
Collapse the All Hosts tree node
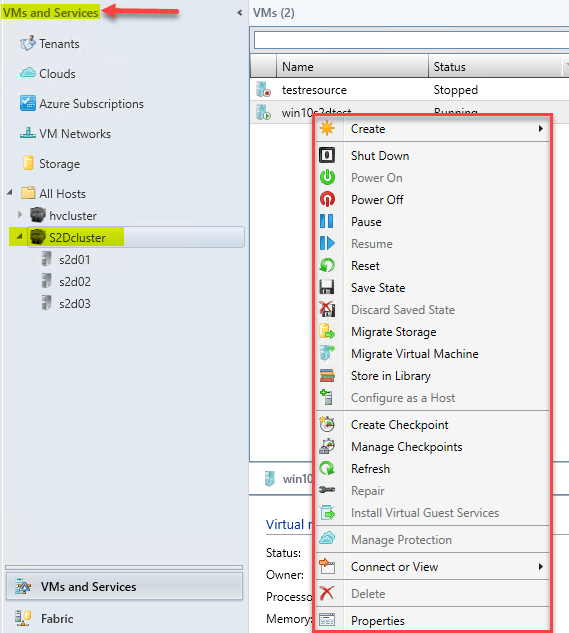(x=10, y=193)
